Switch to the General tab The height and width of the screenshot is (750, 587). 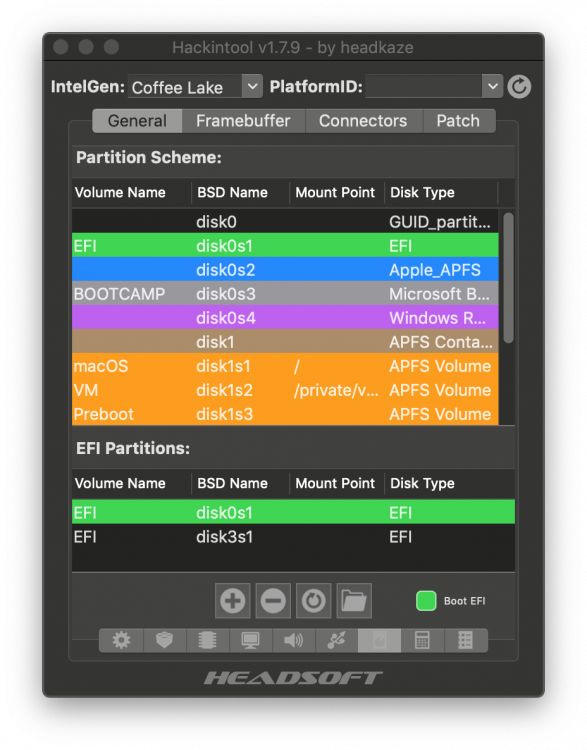[x=137, y=121]
